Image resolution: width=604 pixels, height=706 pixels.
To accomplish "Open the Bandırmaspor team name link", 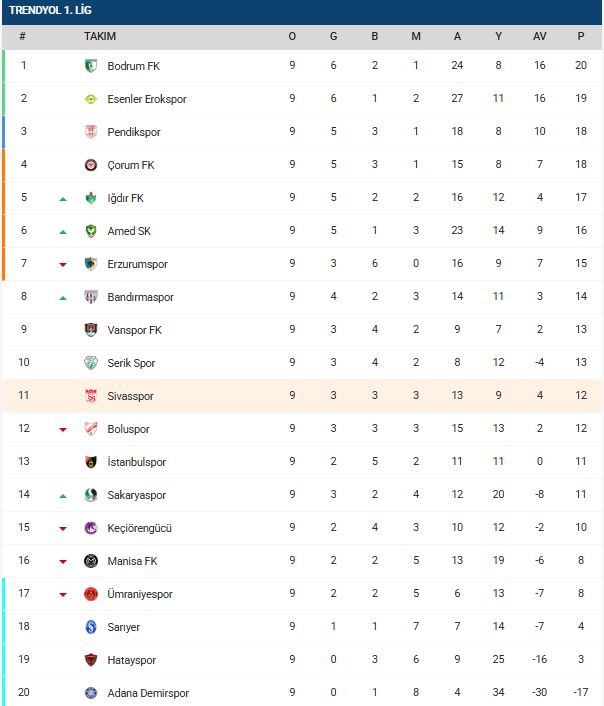I will 140,297.
